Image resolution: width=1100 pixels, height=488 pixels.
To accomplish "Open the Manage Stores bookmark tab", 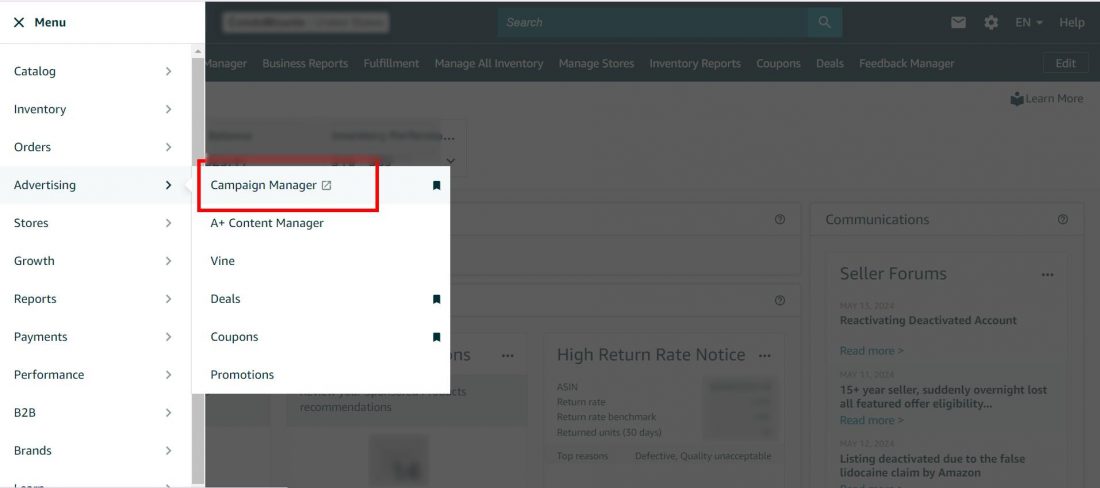I will click(x=596, y=63).
